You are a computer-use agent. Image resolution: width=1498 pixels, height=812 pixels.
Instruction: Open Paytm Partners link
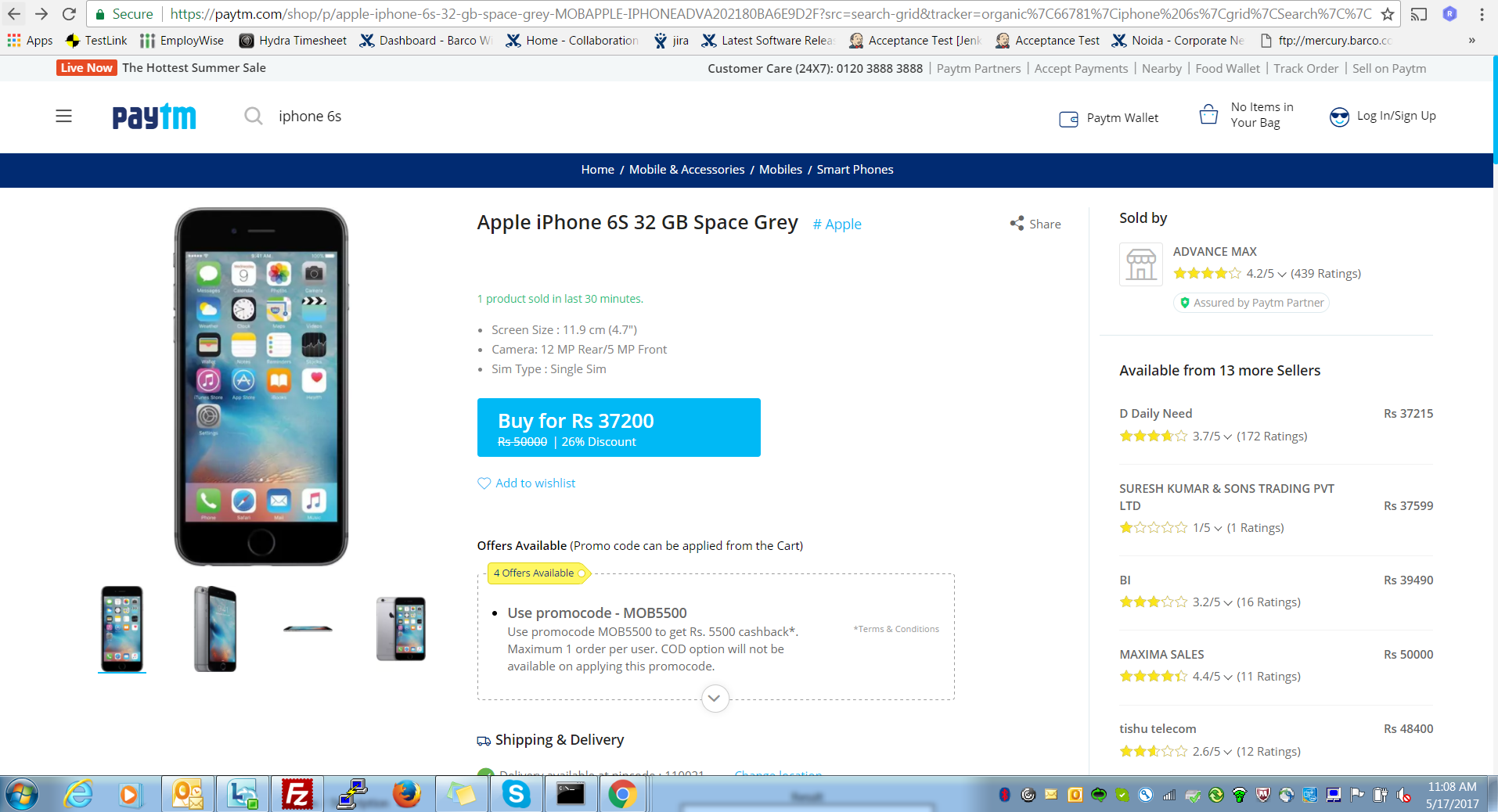pos(978,69)
